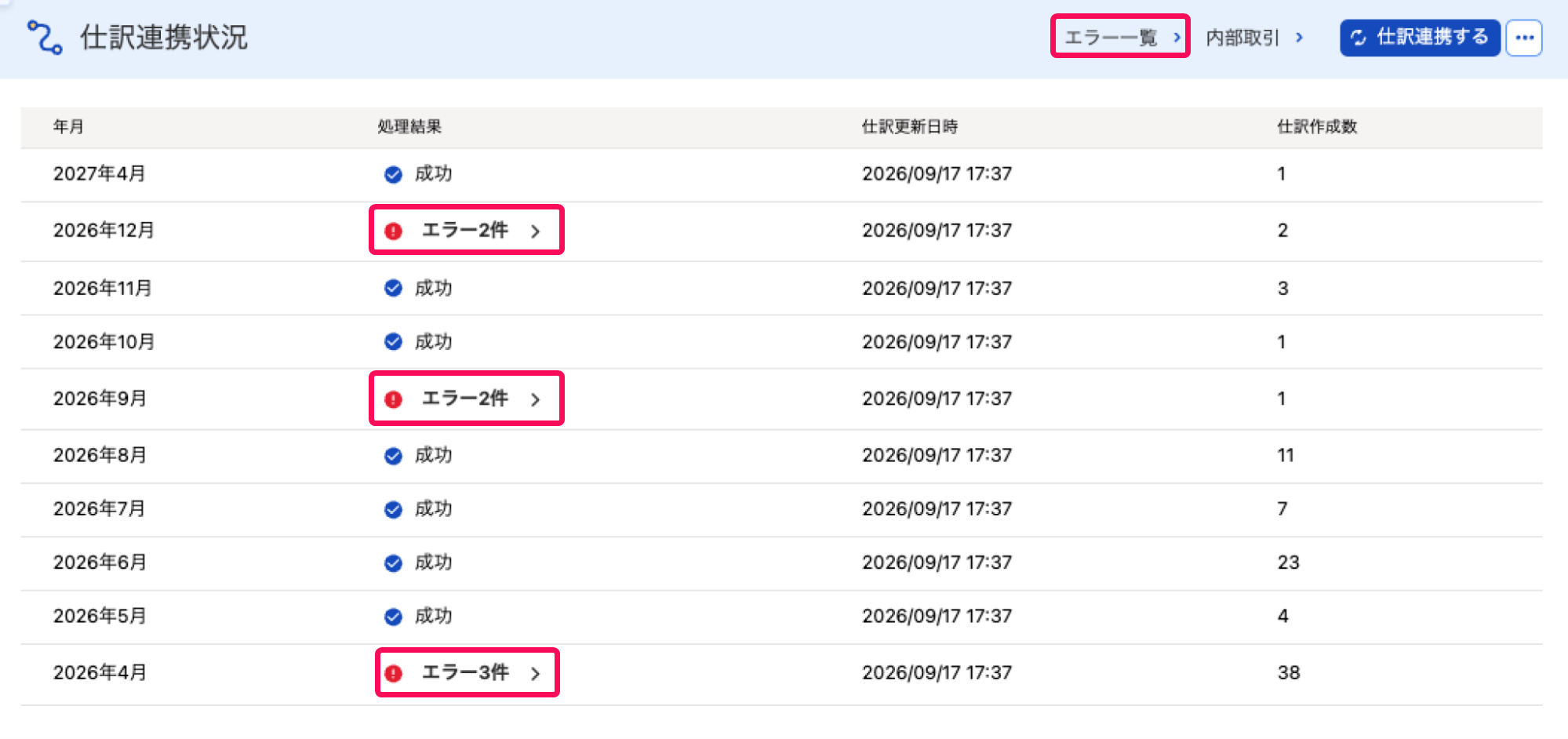Open エラー3件 details for 2026年4月
This screenshot has height=739, width=1568.
point(467,672)
